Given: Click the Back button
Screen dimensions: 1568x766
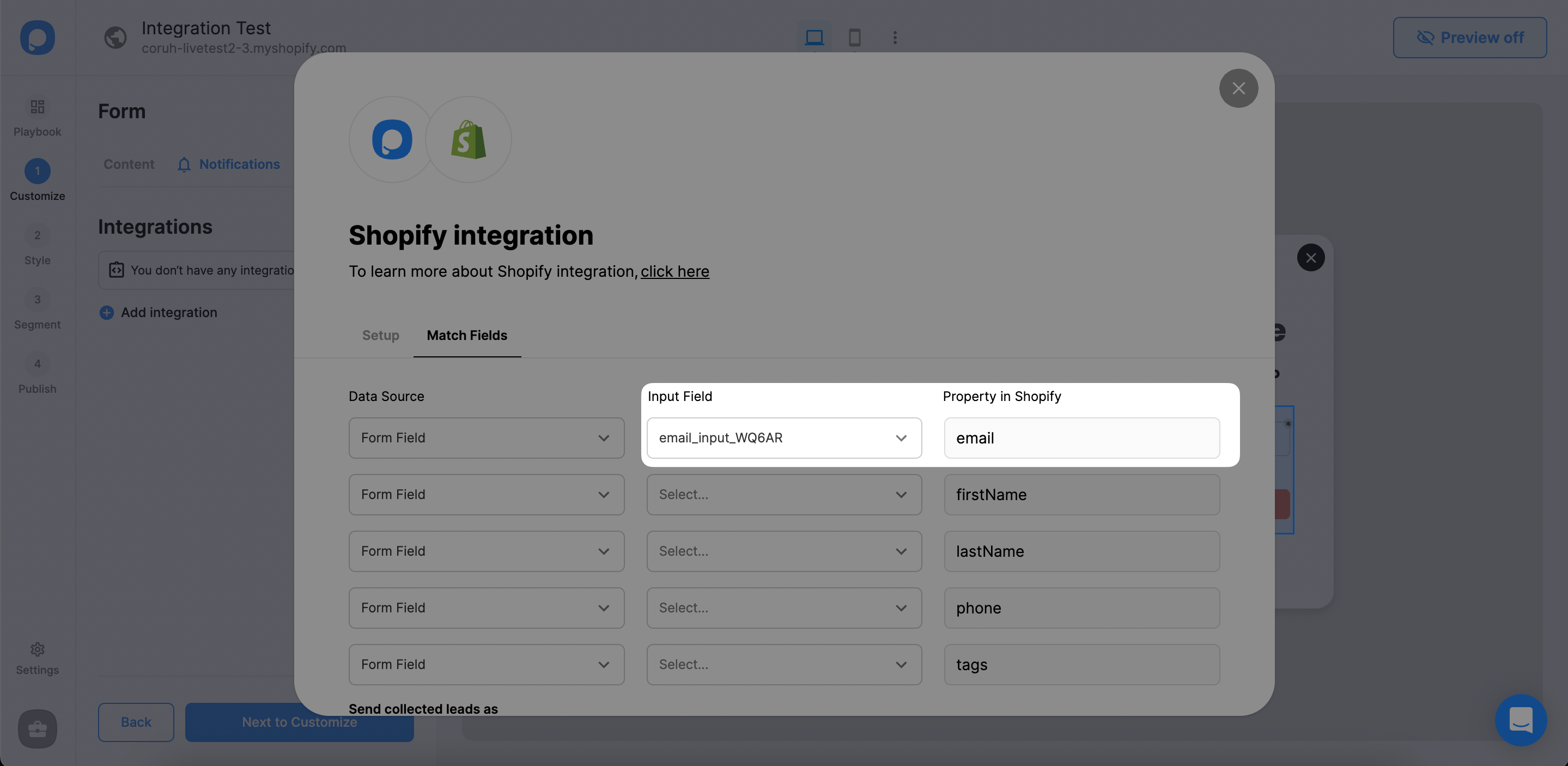Looking at the screenshot, I should tap(135, 722).
